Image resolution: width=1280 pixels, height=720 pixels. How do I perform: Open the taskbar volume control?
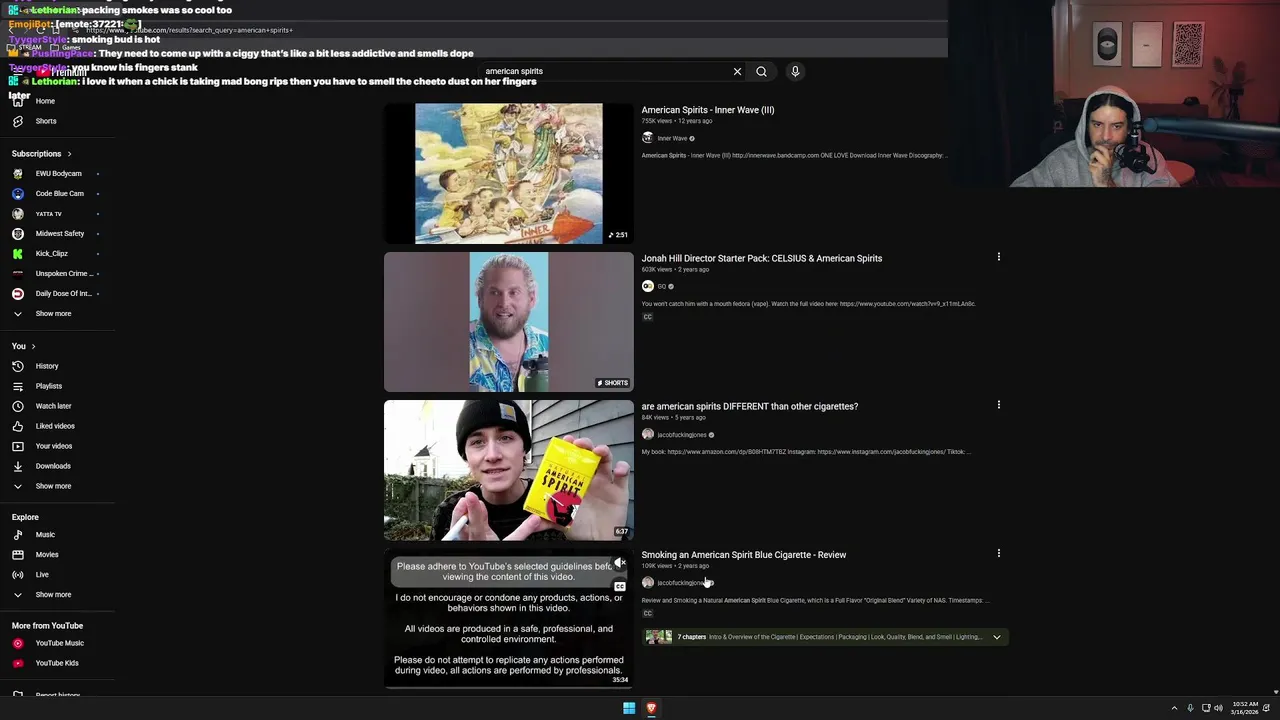(1218, 708)
